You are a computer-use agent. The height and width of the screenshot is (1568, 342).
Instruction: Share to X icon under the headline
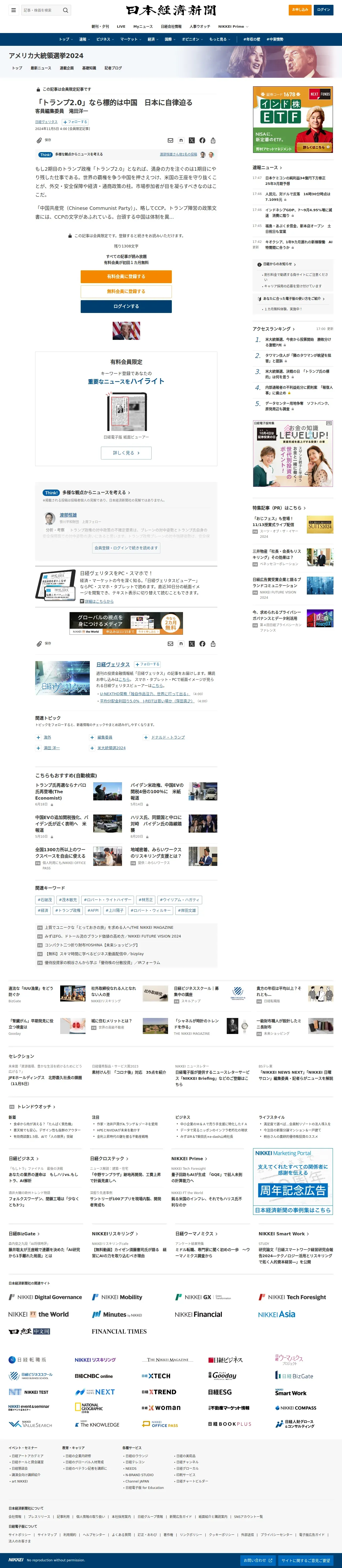[192, 140]
